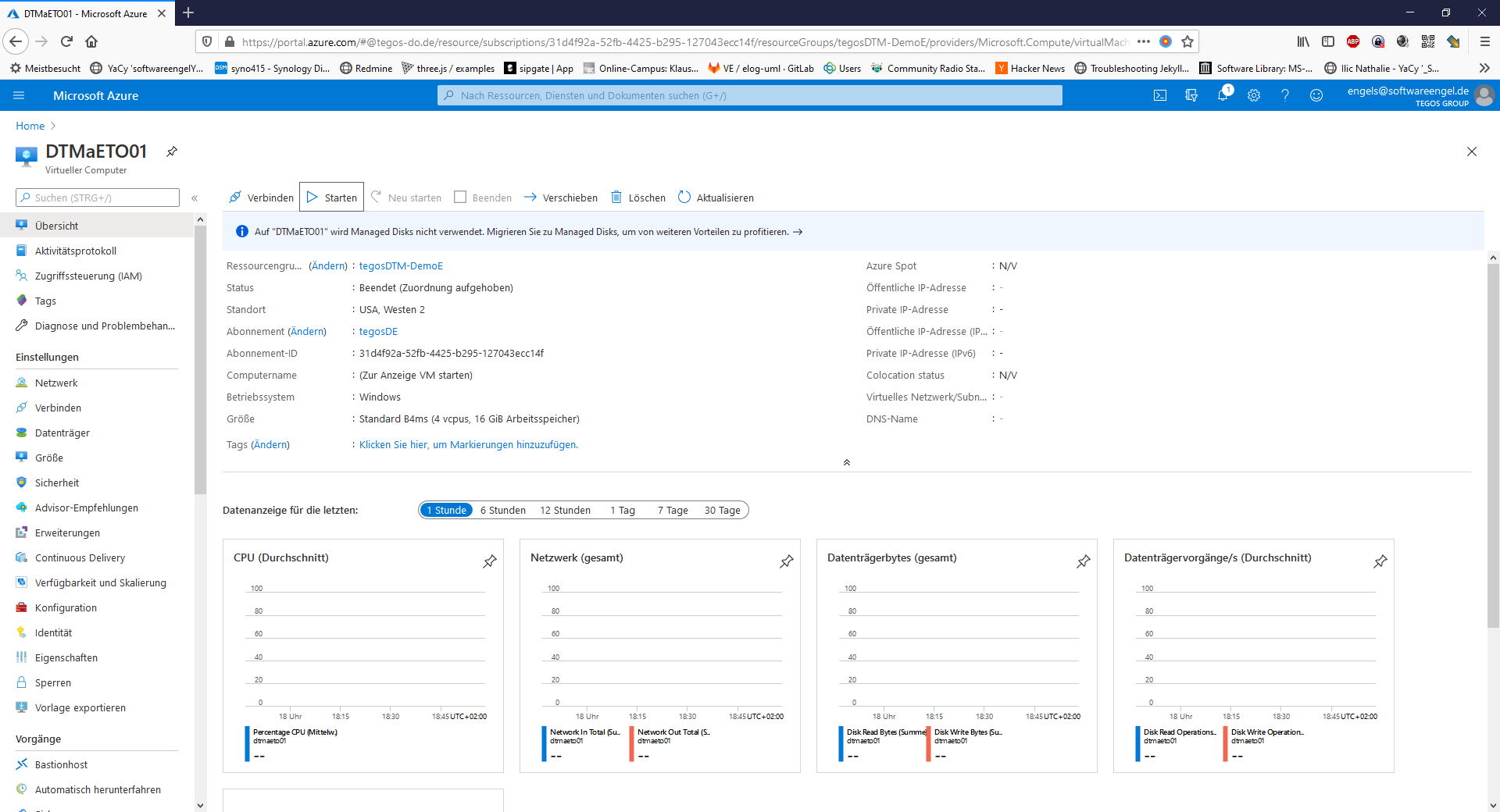Open the user account avatar
Screen dimensions: 1500x812
tap(1484, 95)
